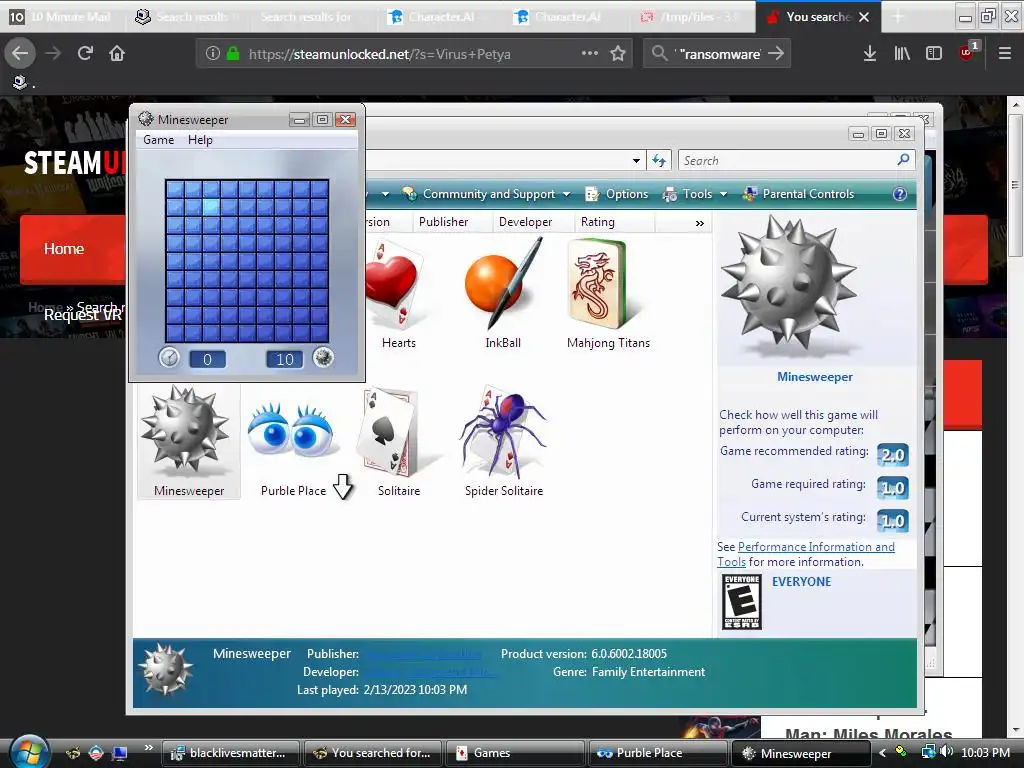Click Options in the Games toolbar
The height and width of the screenshot is (768, 1024).
[617, 194]
